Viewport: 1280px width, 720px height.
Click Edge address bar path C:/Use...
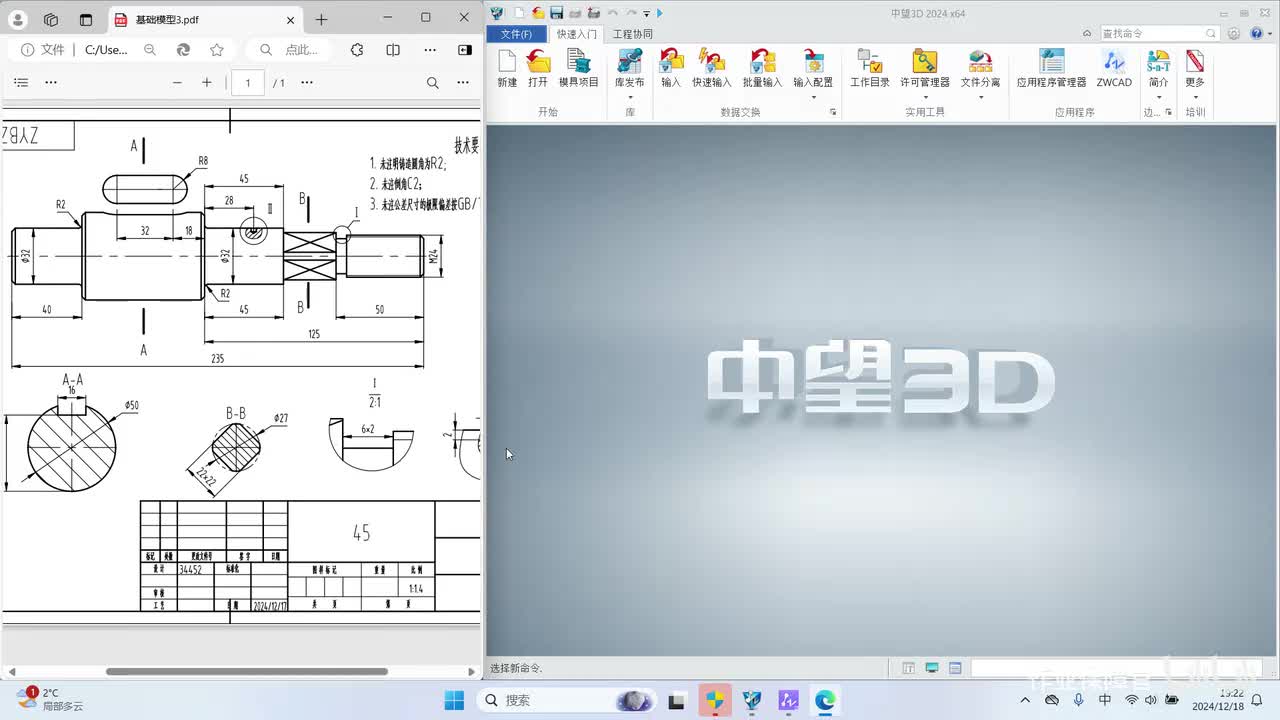[x=106, y=49]
